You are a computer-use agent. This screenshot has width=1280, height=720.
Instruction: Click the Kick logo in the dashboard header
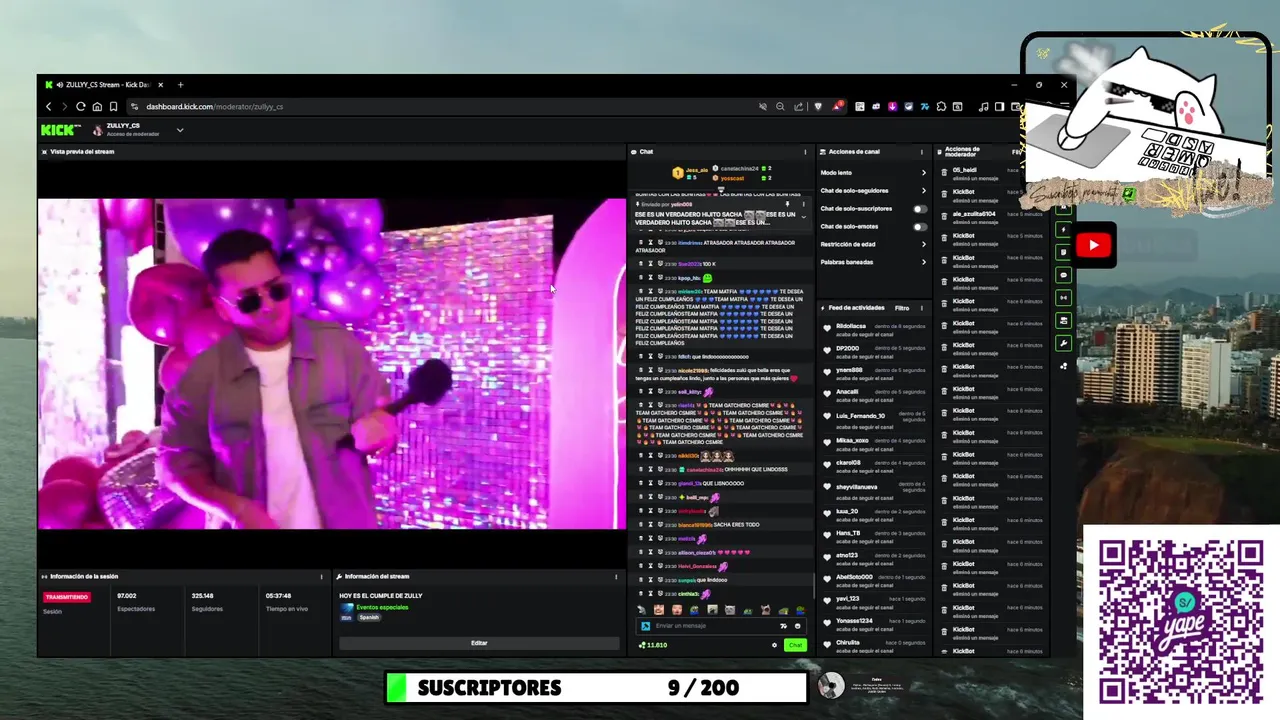pos(60,130)
